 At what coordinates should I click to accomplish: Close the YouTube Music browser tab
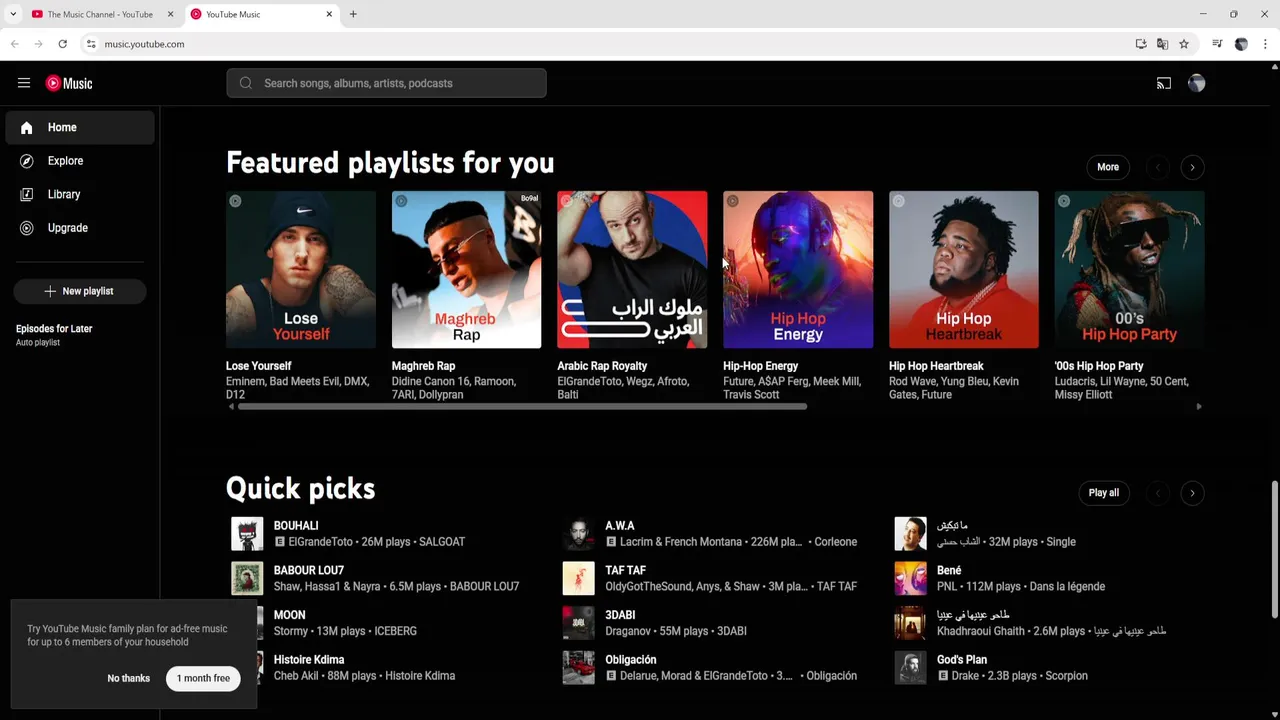tap(329, 14)
